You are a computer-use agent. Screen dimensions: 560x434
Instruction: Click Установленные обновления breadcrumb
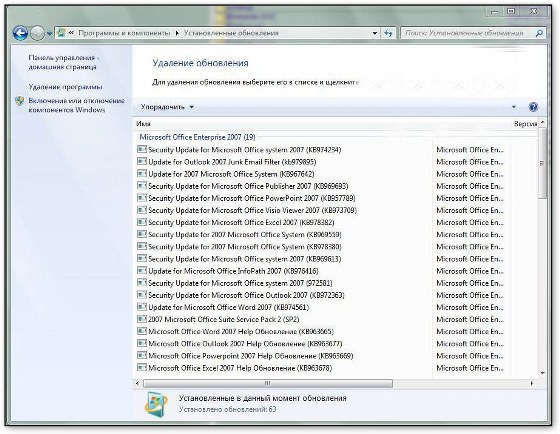pyautogui.click(x=231, y=33)
